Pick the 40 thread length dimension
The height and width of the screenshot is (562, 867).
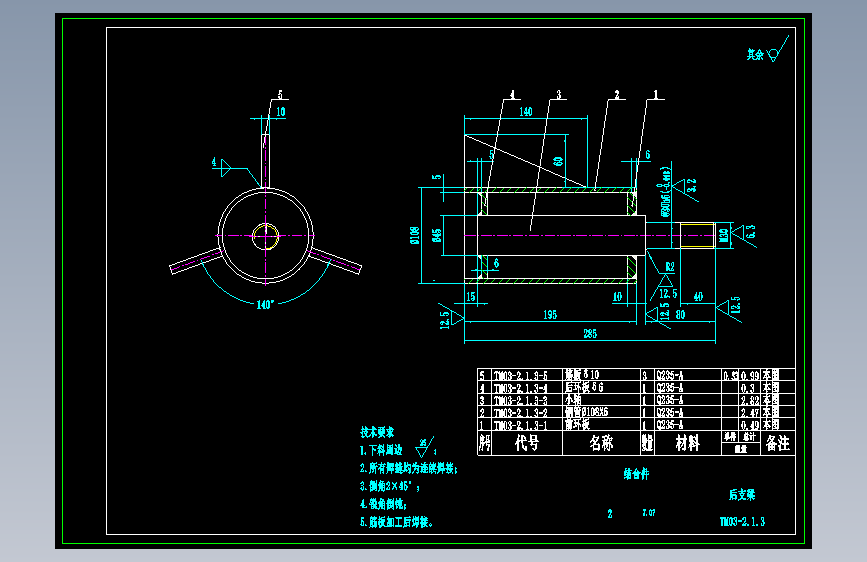[698, 296]
